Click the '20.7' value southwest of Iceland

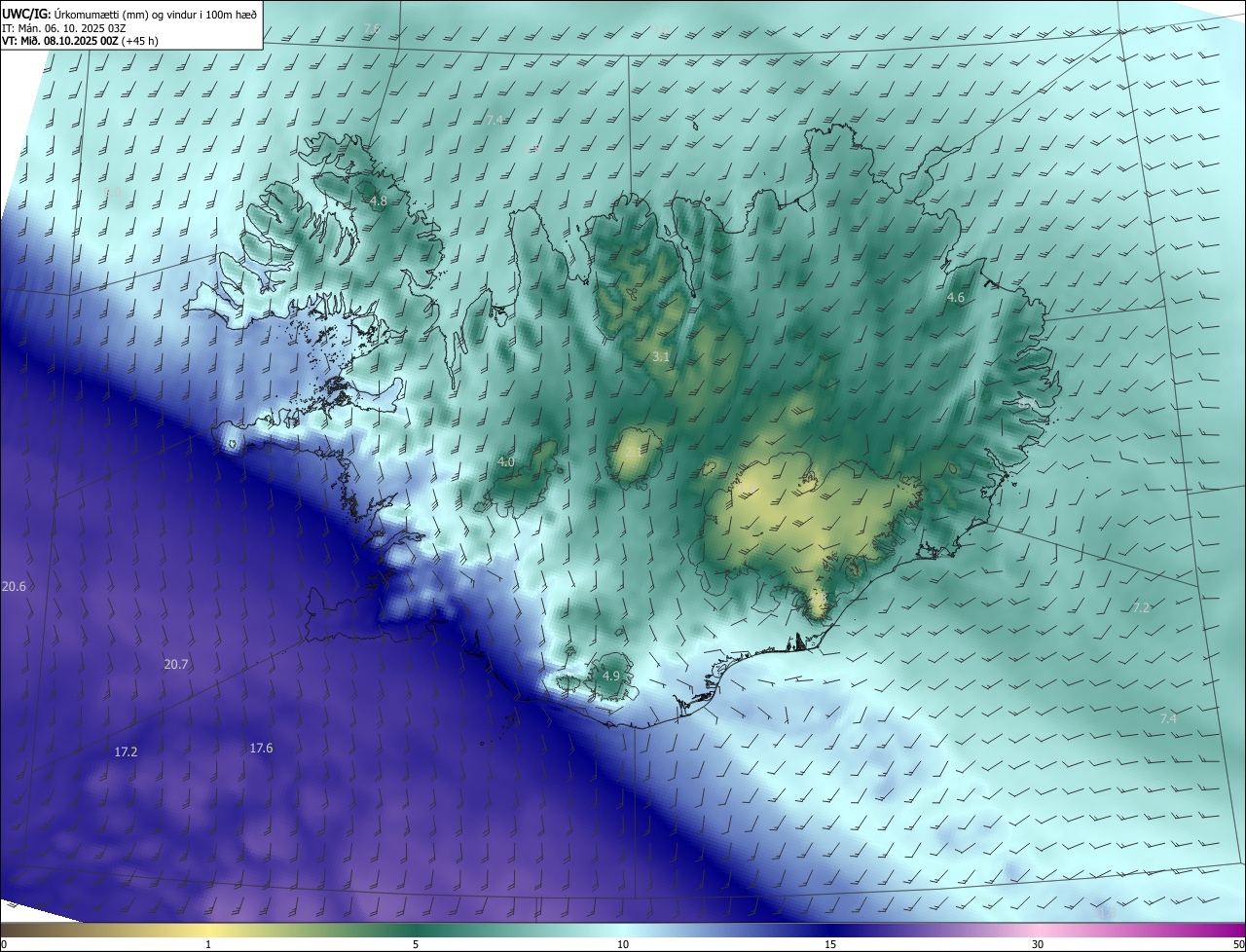[x=176, y=664]
